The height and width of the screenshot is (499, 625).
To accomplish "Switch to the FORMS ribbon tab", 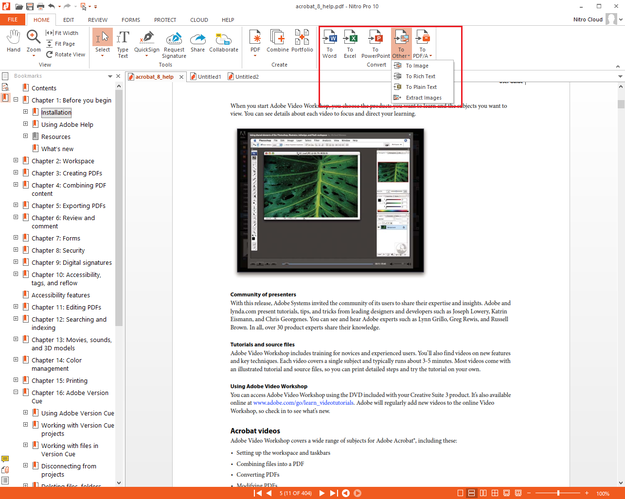I will click(x=131, y=20).
